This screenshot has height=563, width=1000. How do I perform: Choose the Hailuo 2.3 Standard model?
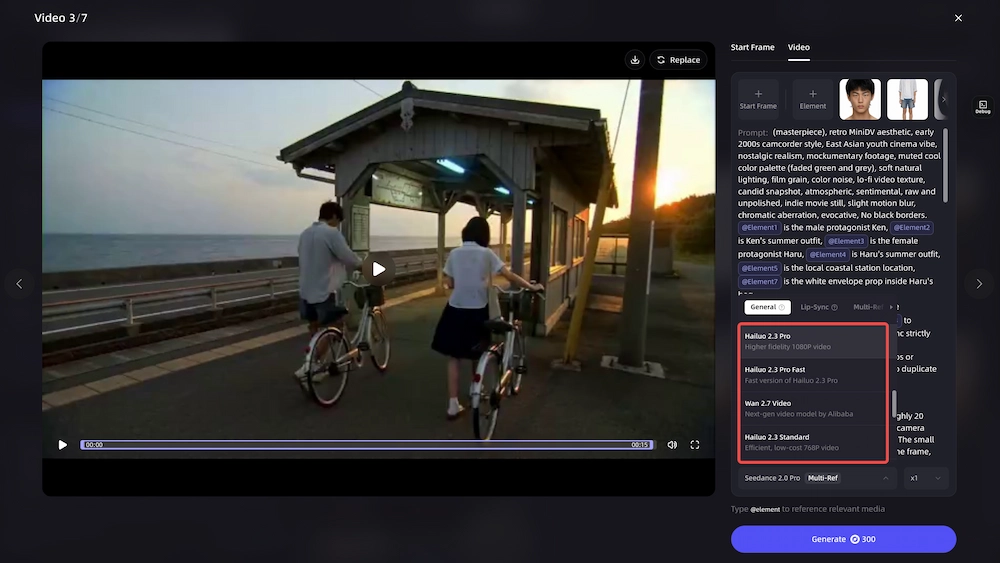[x=812, y=442]
